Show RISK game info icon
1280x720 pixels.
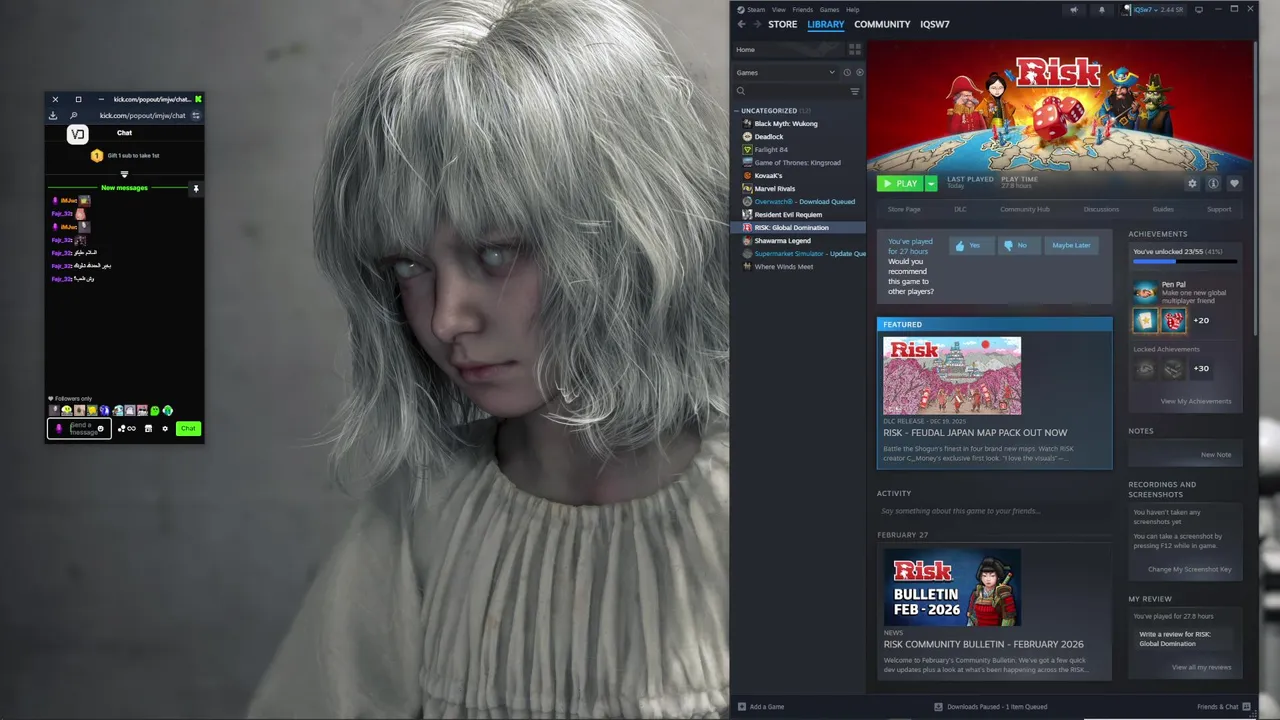pos(1213,184)
